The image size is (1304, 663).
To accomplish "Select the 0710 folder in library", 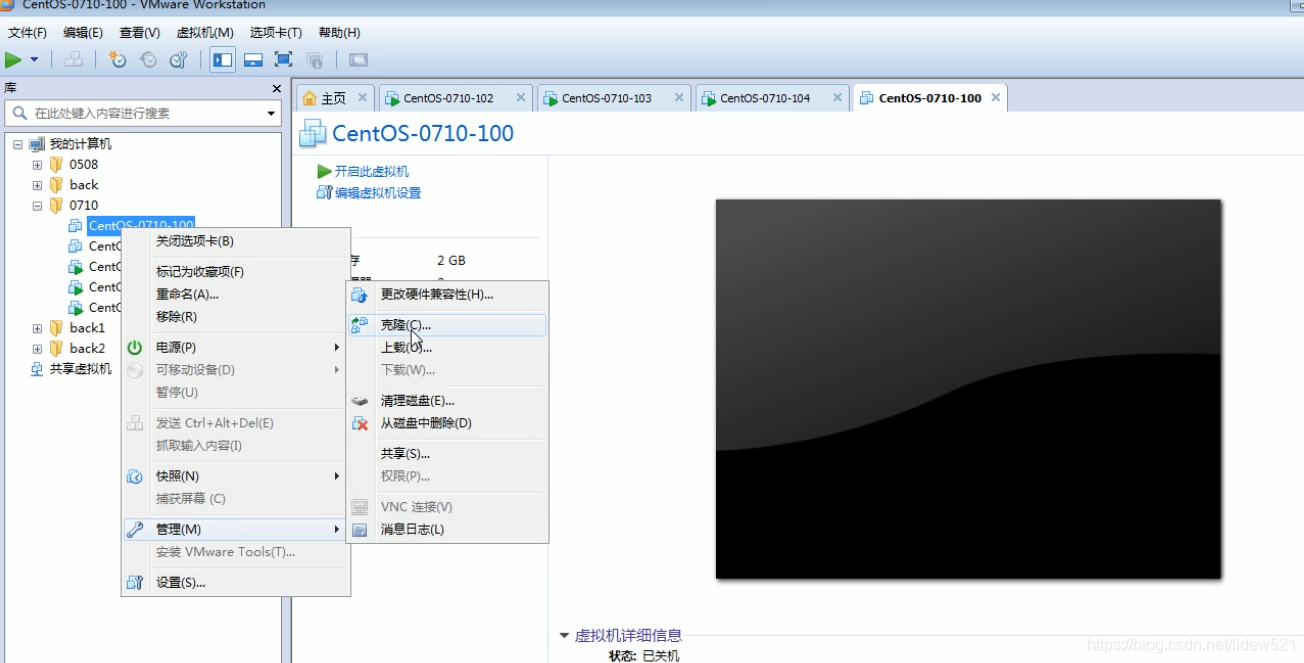I will tap(83, 205).
